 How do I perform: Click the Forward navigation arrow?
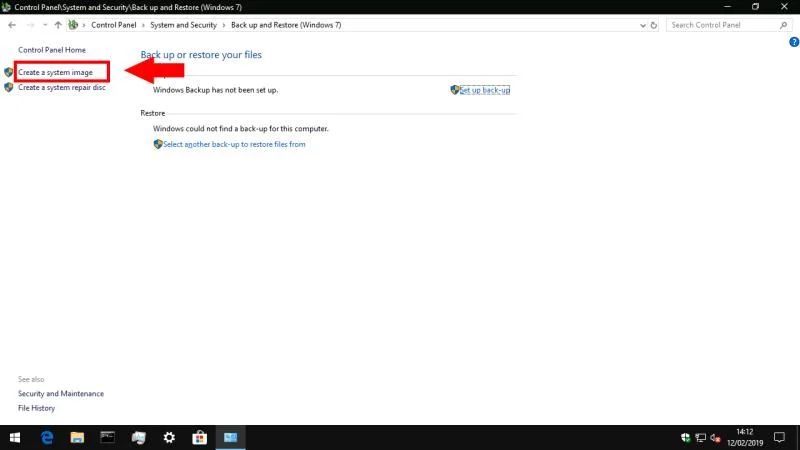tap(31, 25)
